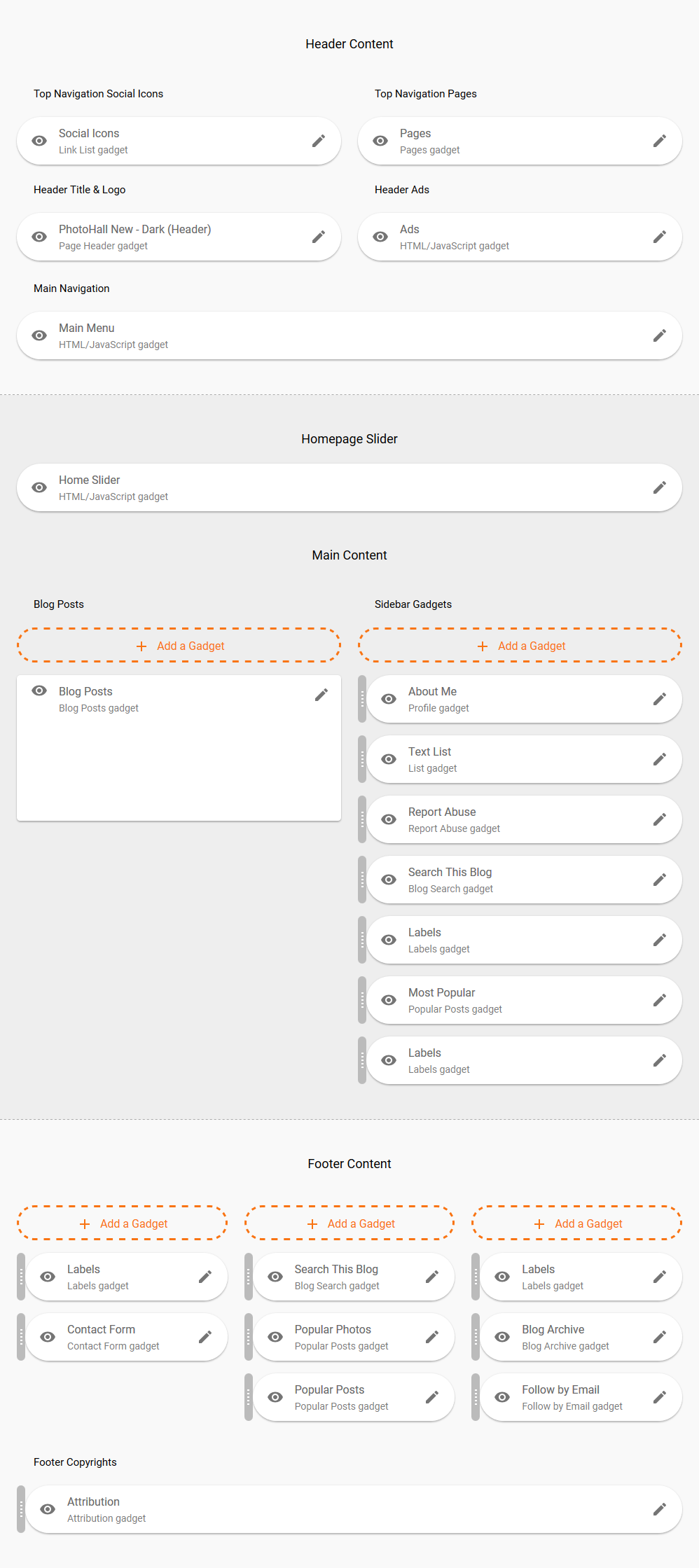
Task: Edit the Blog Archive gadget
Action: [x=659, y=1338]
